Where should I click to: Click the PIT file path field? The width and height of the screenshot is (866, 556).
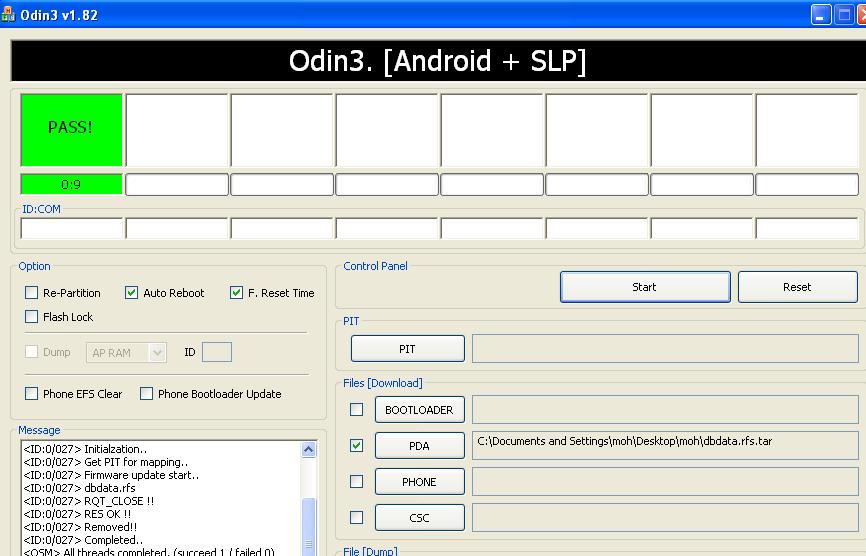coord(665,349)
